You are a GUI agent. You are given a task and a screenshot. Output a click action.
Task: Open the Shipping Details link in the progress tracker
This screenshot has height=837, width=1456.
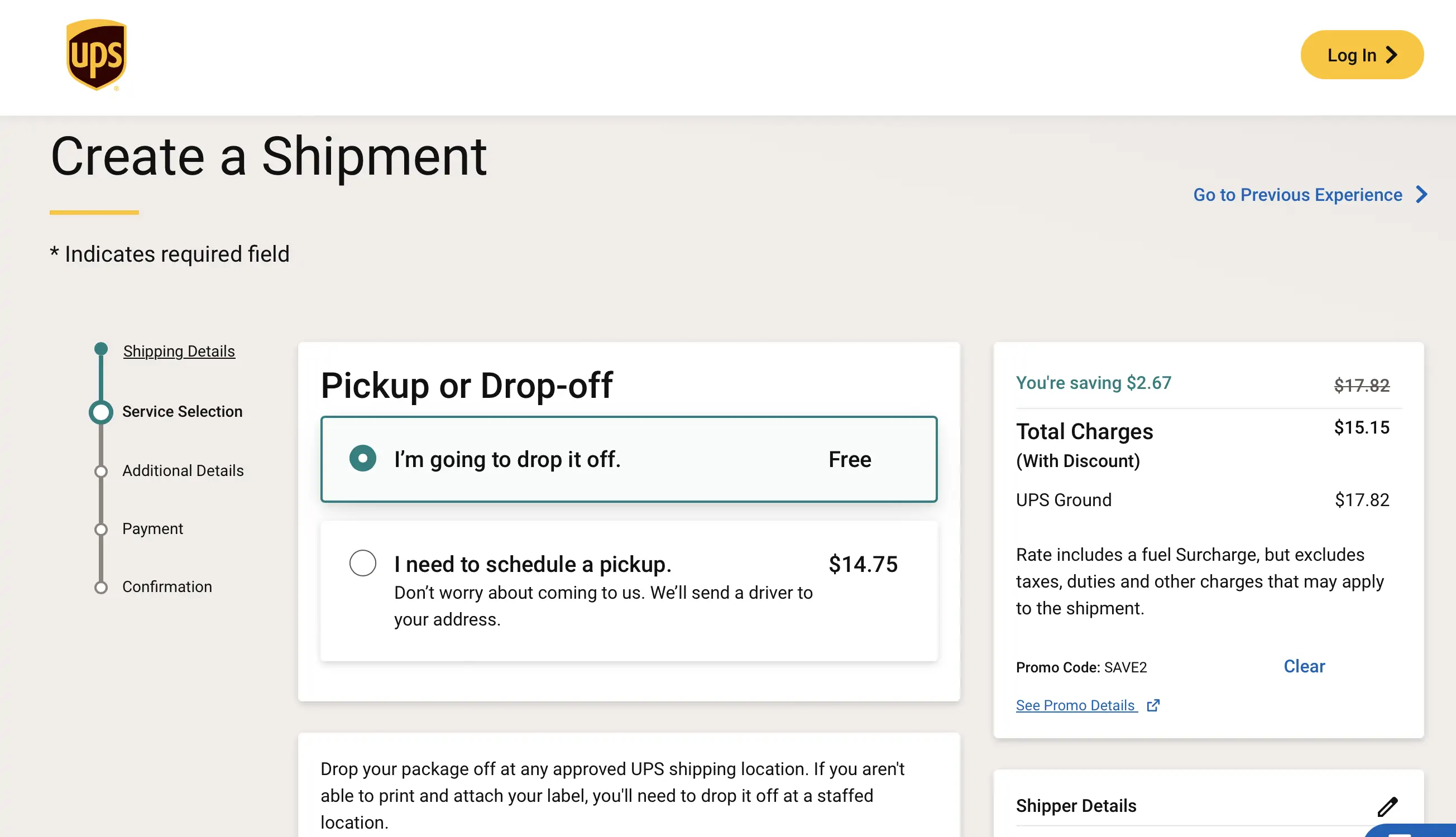point(179,350)
